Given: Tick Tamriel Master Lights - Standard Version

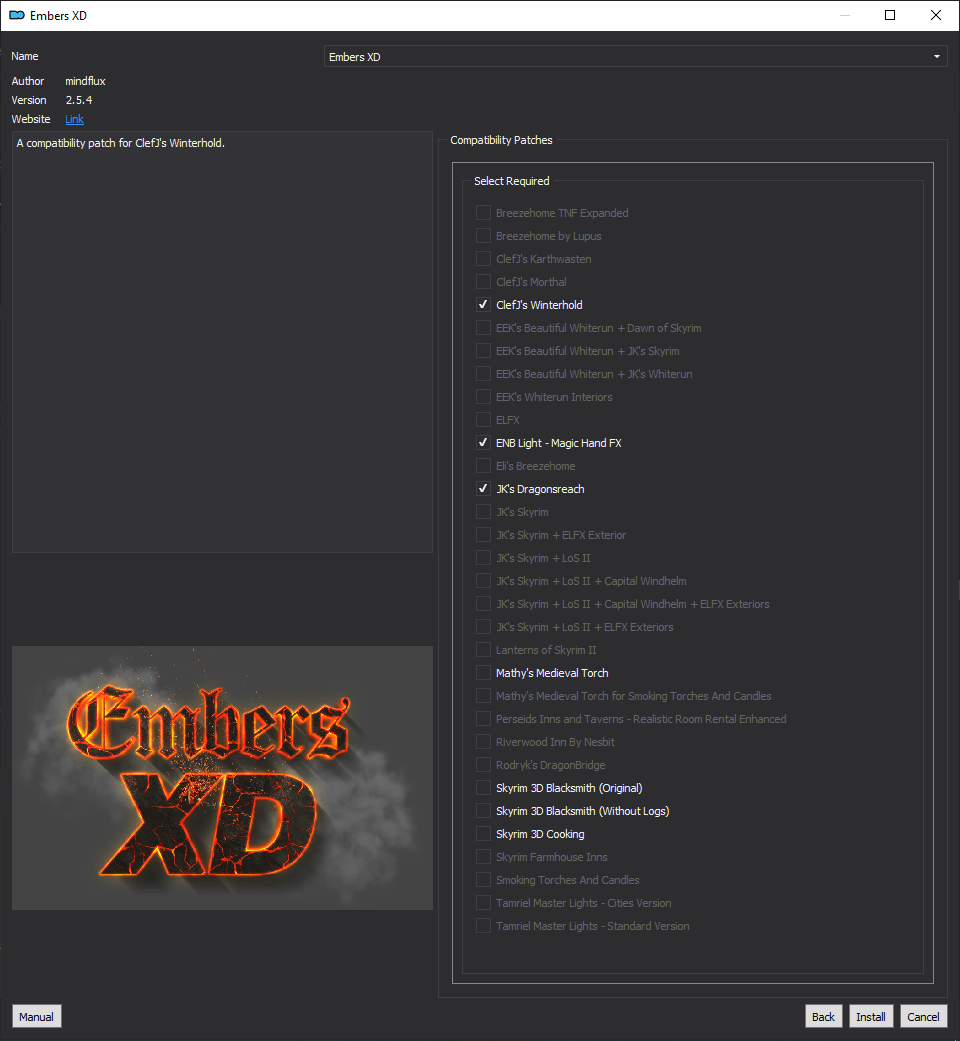Looking at the screenshot, I should coord(483,926).
